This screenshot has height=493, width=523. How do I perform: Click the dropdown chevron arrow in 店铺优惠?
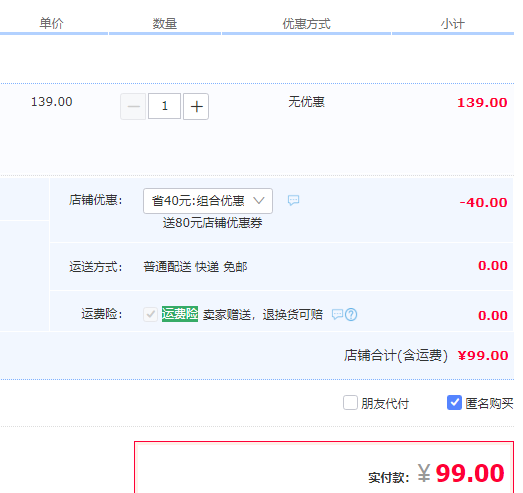tap(259, 200)
